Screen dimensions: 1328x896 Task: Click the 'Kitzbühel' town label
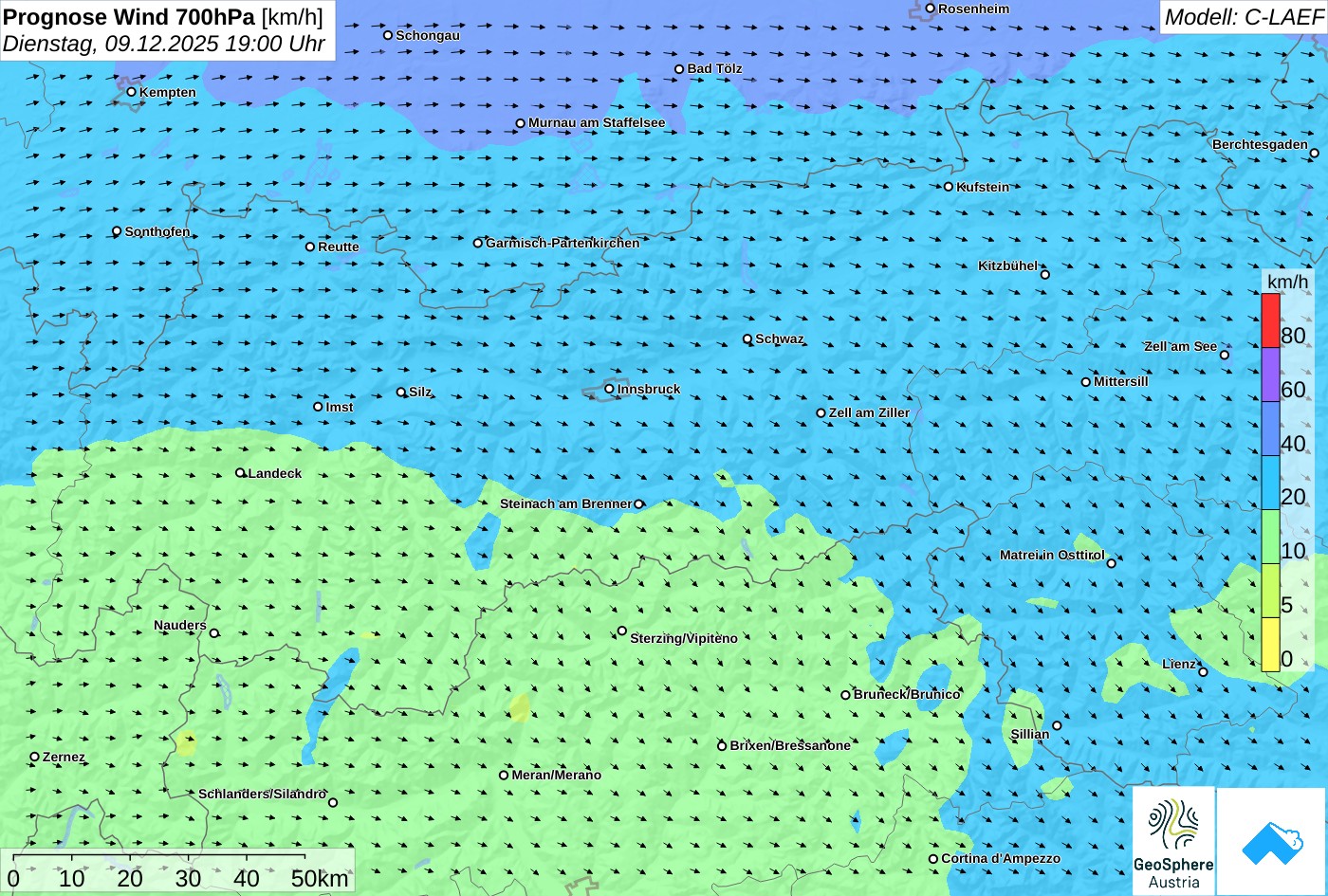pyautogui.click(x=1007, y=266)
